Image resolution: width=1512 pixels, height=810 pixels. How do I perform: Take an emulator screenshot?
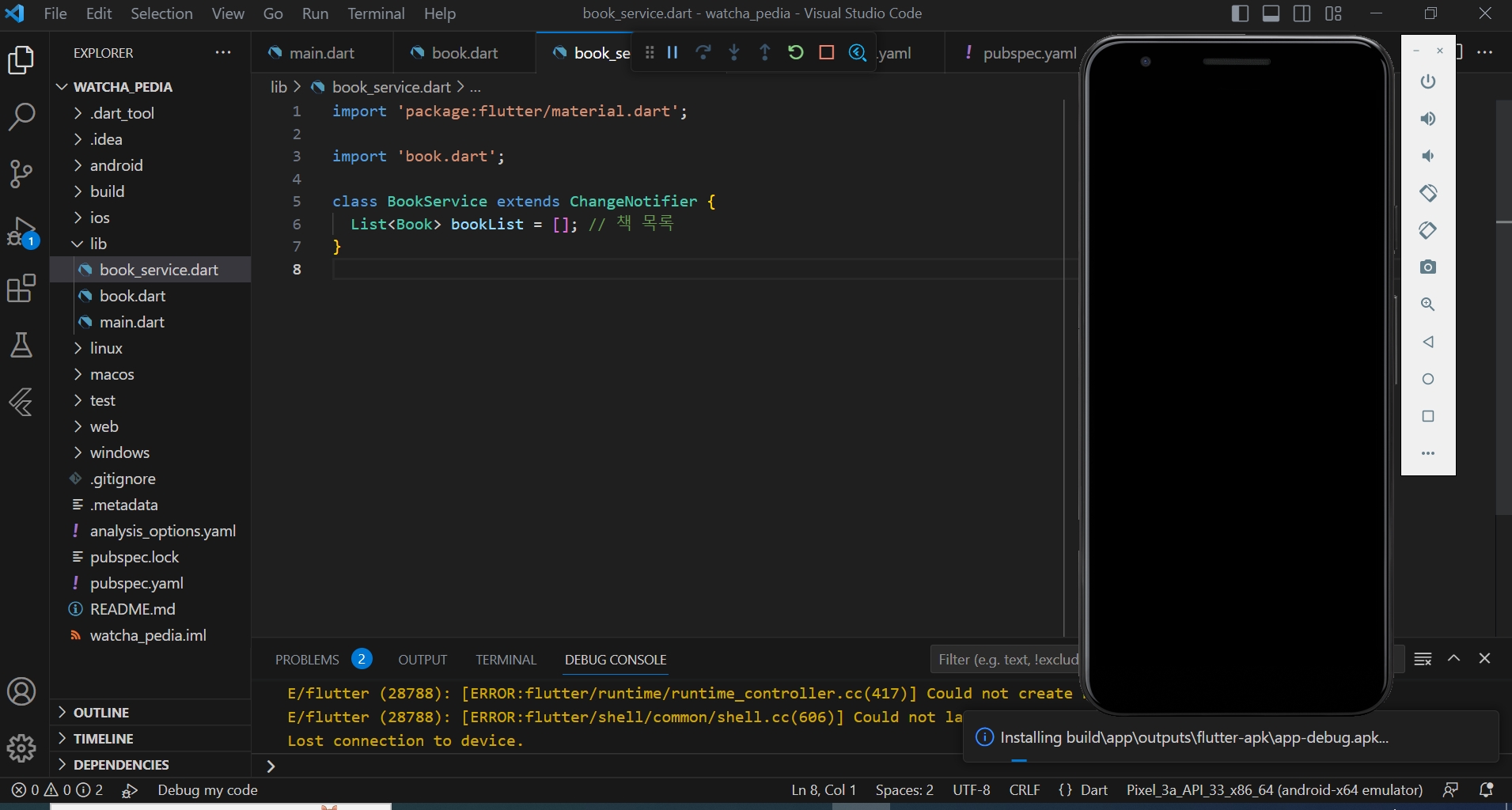[1428, 267]
